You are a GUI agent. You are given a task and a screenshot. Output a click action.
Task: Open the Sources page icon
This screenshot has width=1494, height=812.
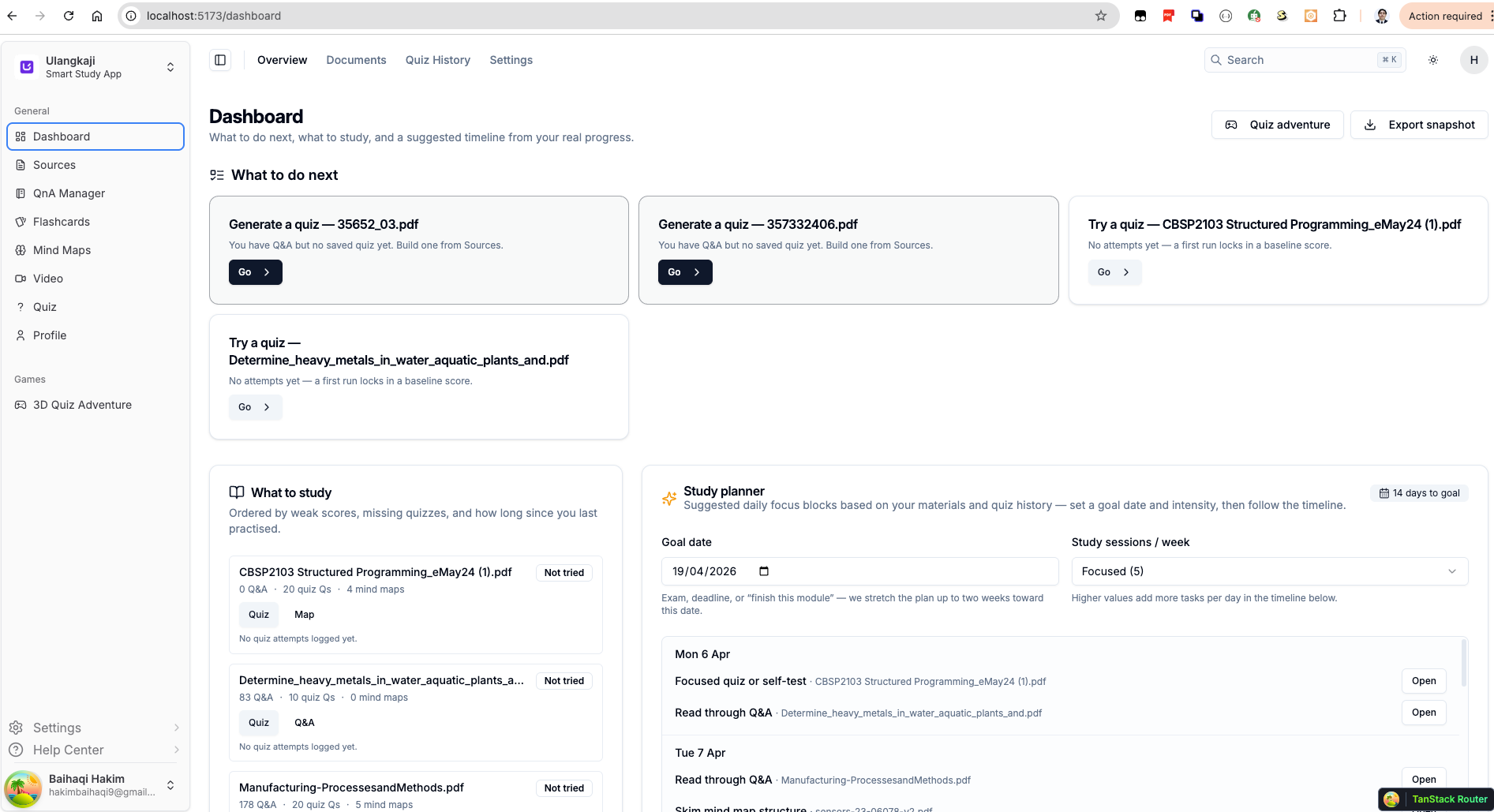(21, 165)
